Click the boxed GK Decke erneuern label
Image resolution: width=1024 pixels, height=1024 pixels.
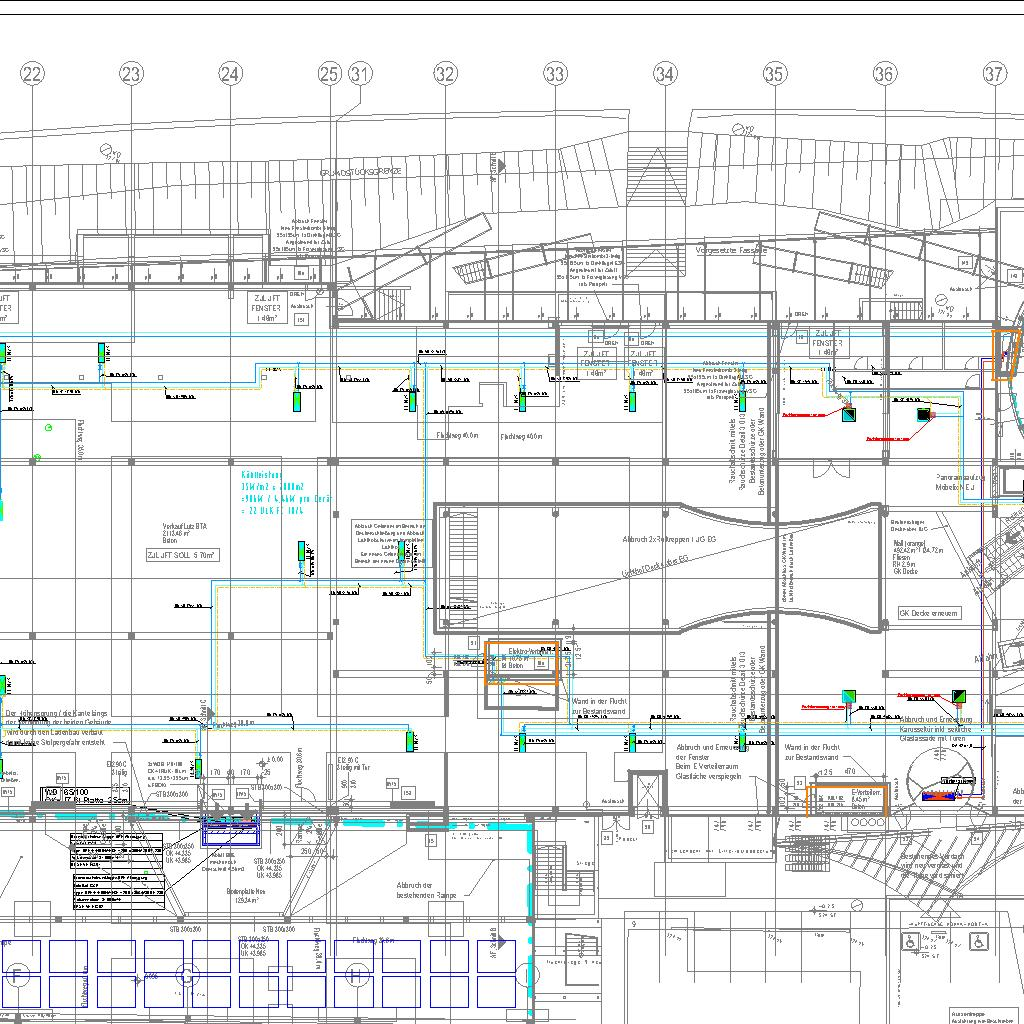point(928,613)
